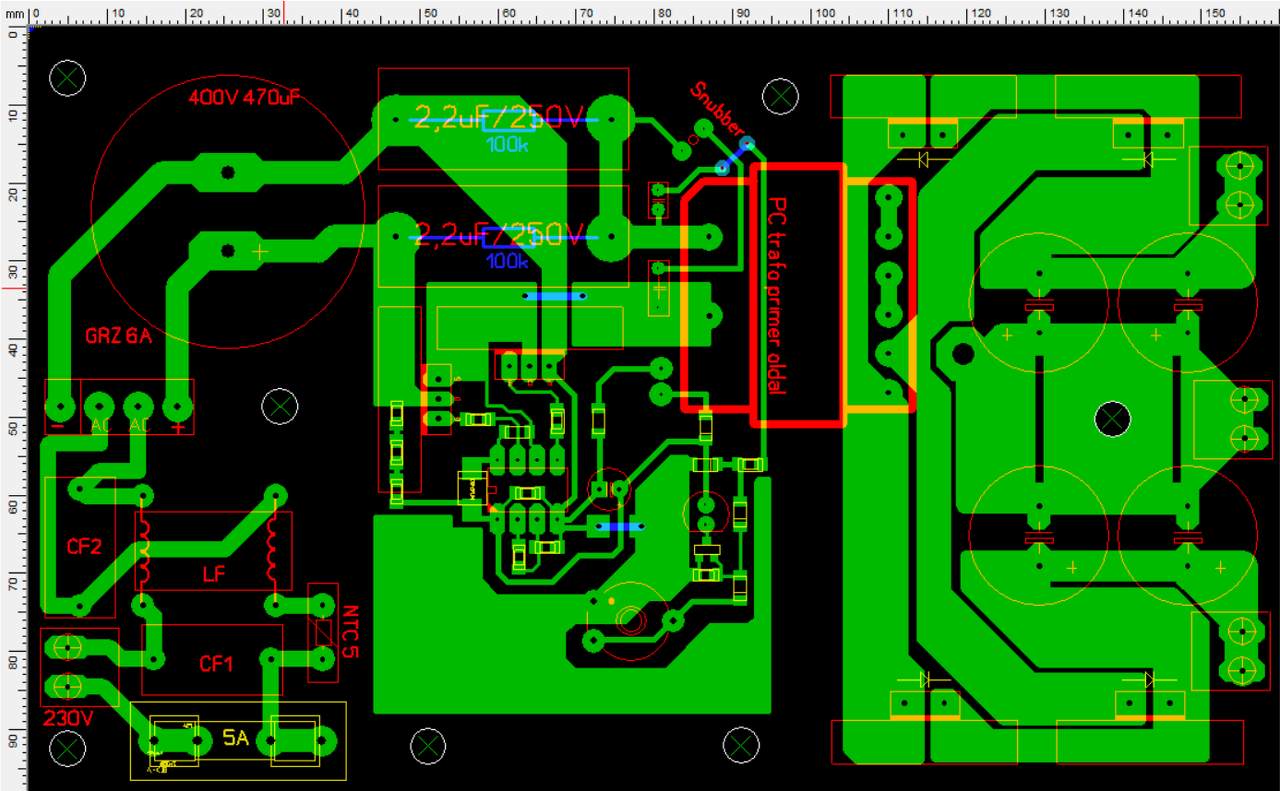Select the mounting hole right of Snubber
The height and width of the screenshot is (791, 1280).
click(x=780, y=97)
